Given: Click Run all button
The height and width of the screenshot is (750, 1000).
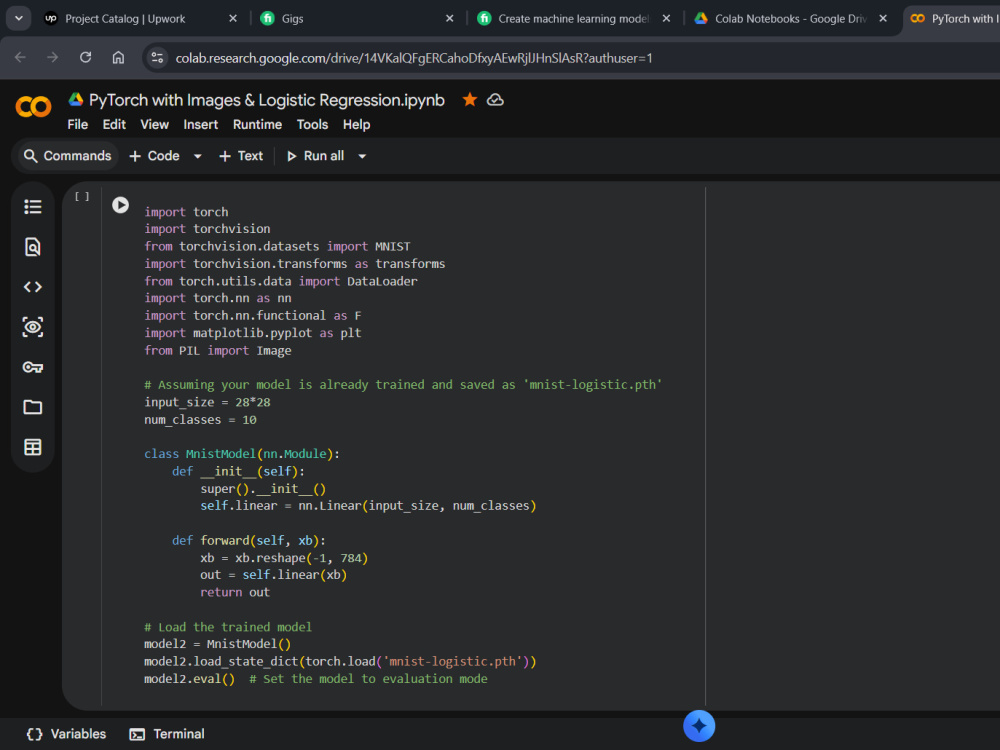Looking at the screenshot, I should click(x=316, y=156).
